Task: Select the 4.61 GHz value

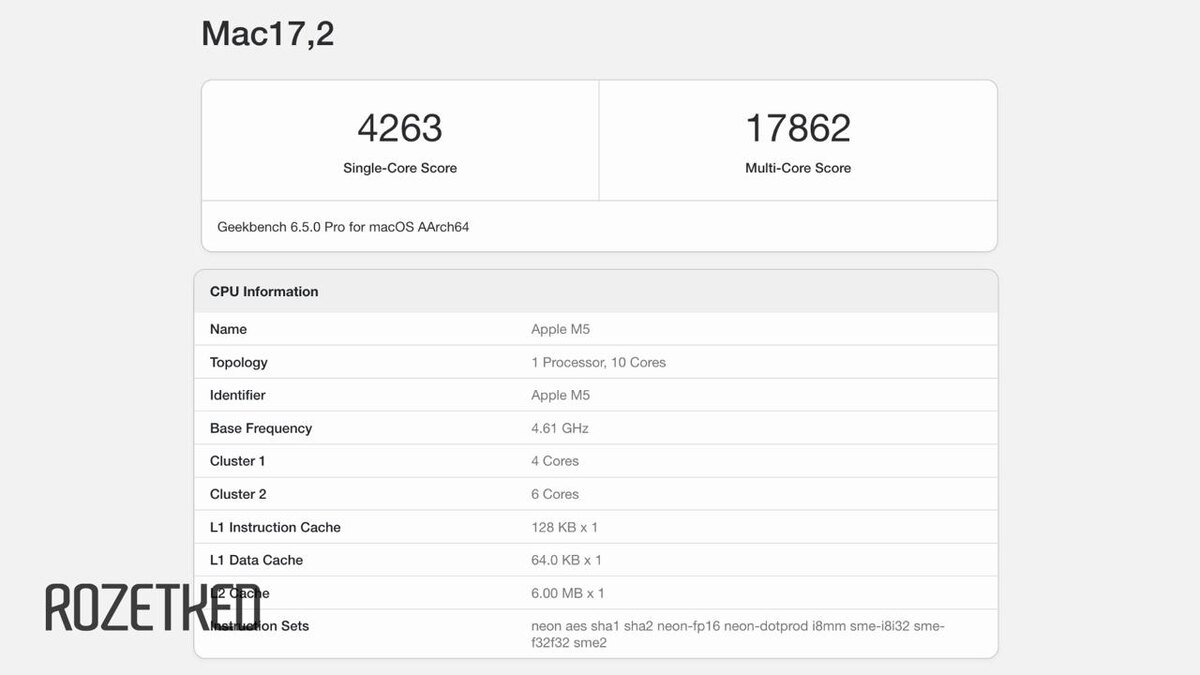Action: pos(560,428)
